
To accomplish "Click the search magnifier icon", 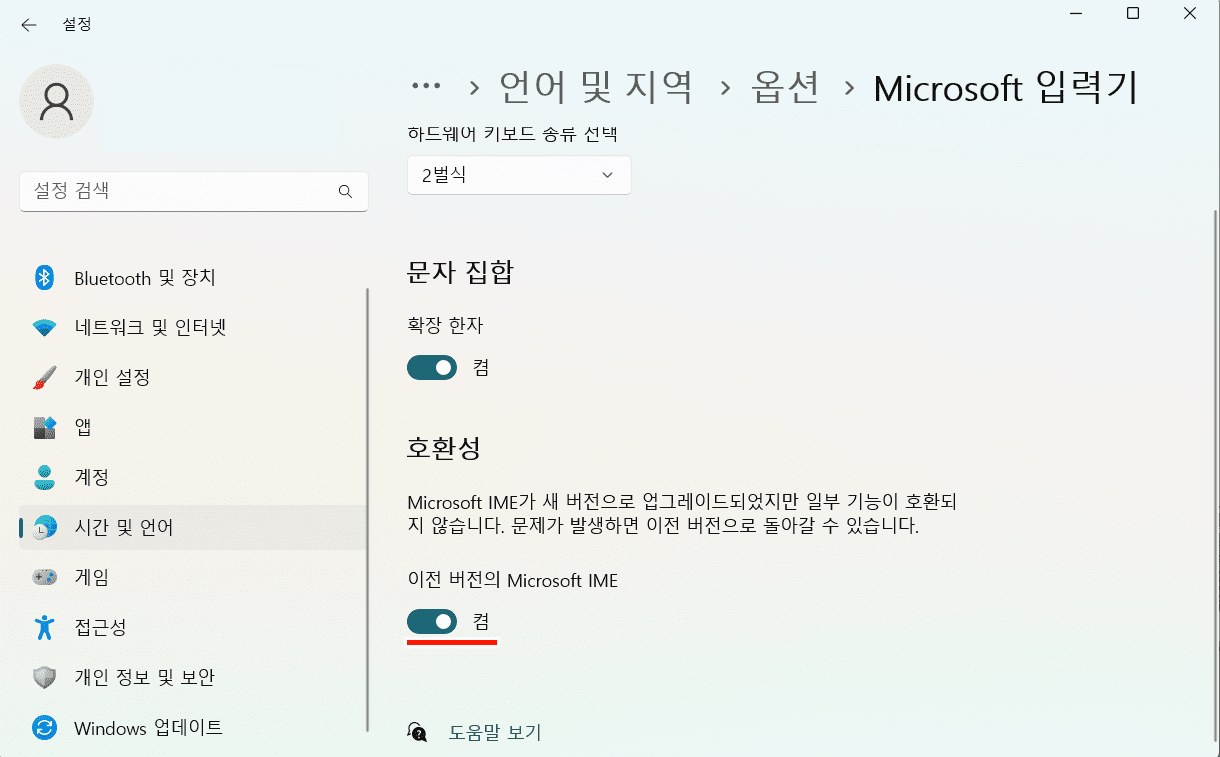I will (345, 191).
